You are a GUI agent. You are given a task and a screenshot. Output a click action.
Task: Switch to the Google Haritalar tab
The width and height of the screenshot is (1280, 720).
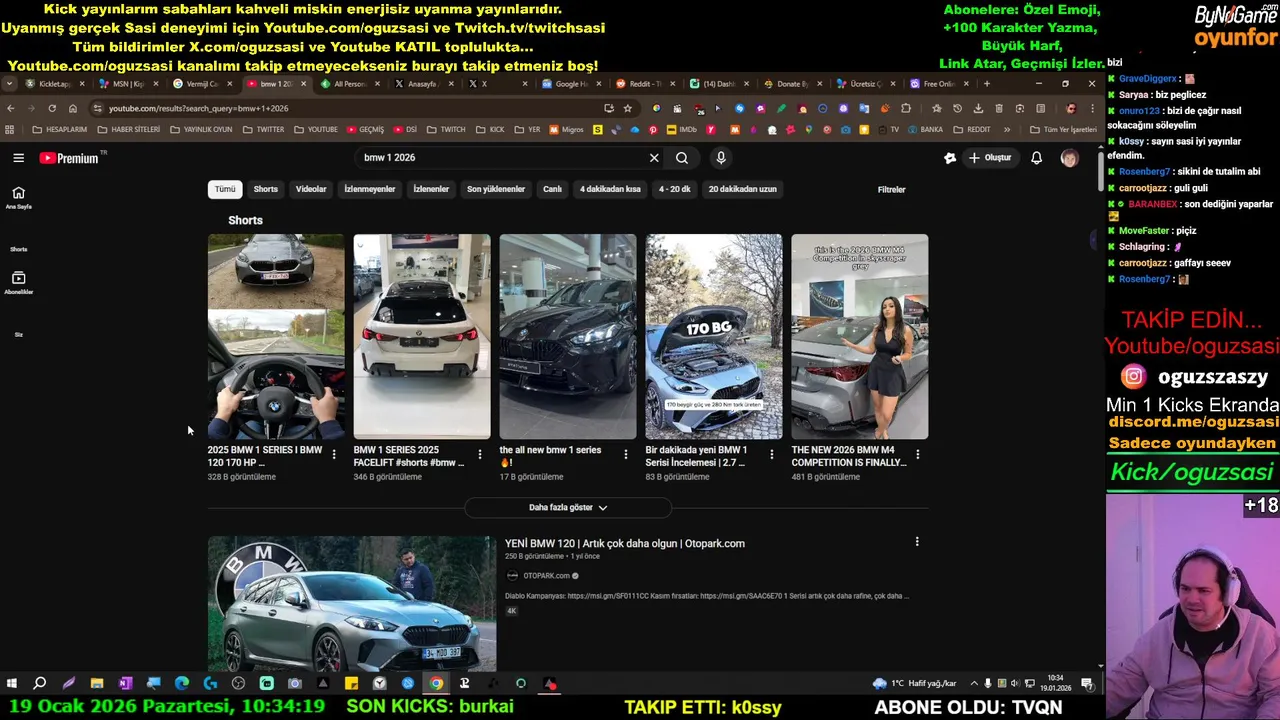click(x=572, y=84)
